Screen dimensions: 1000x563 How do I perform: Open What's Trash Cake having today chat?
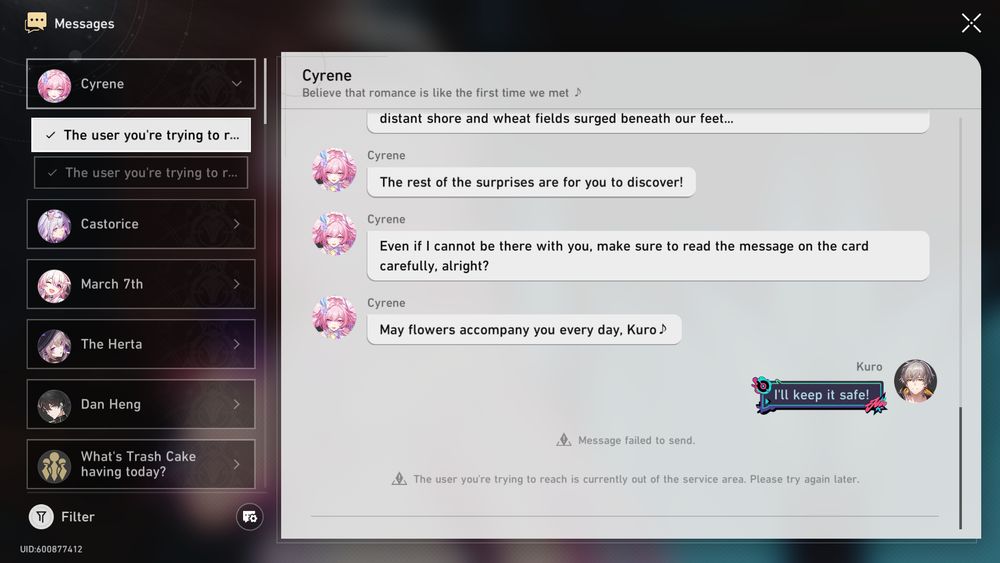(x=141, y=464)
